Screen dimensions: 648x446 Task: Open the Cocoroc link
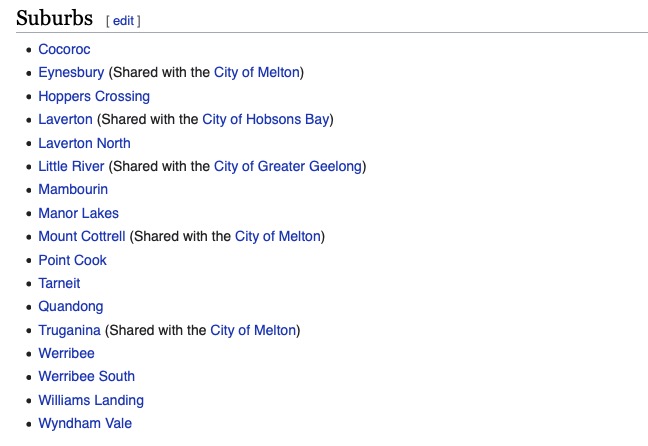pos(64,49)
